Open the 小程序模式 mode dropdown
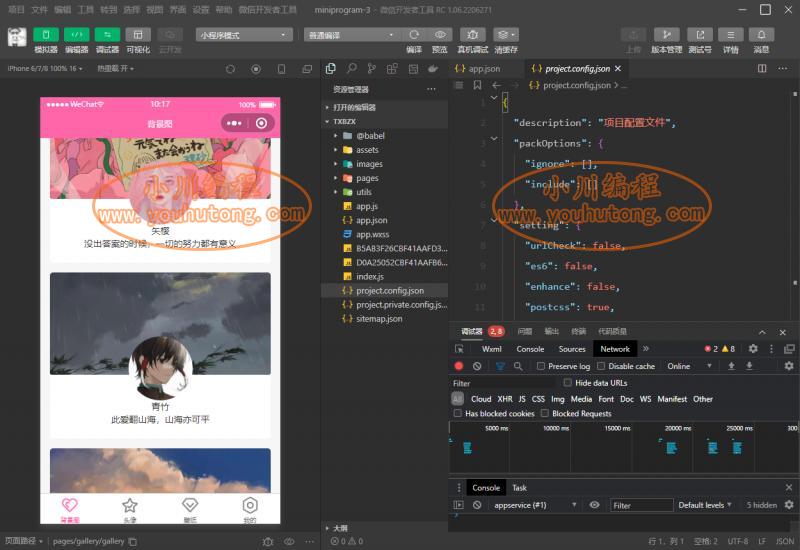800x550 pixels. point(244,35)
